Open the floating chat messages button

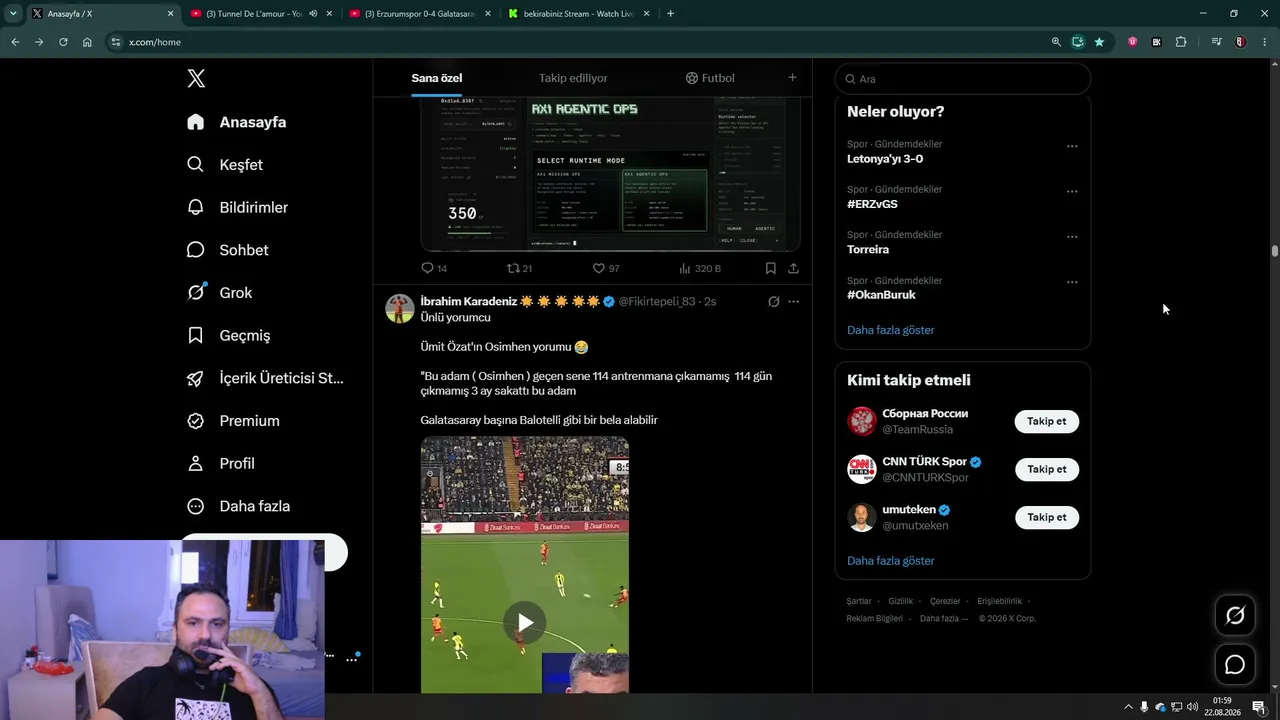tap(1235, 664)
